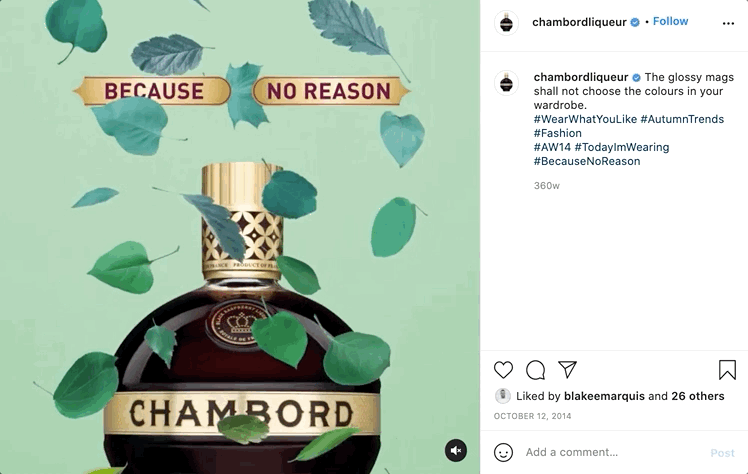View the list of 26 others who liked
748x474 pixels.
697,396
